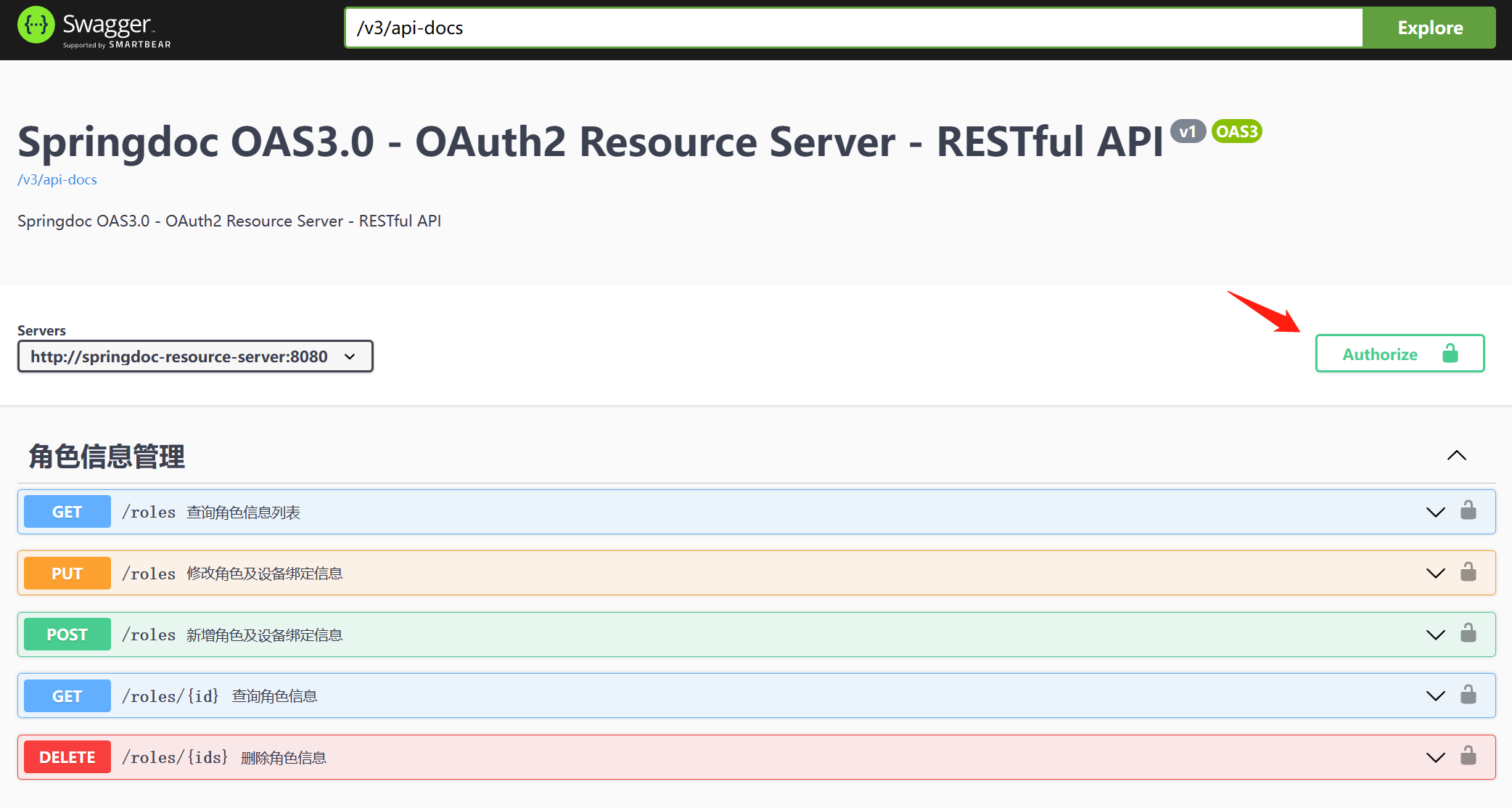
Task: Click the Authorize button
Action: tap(1400, 353)
